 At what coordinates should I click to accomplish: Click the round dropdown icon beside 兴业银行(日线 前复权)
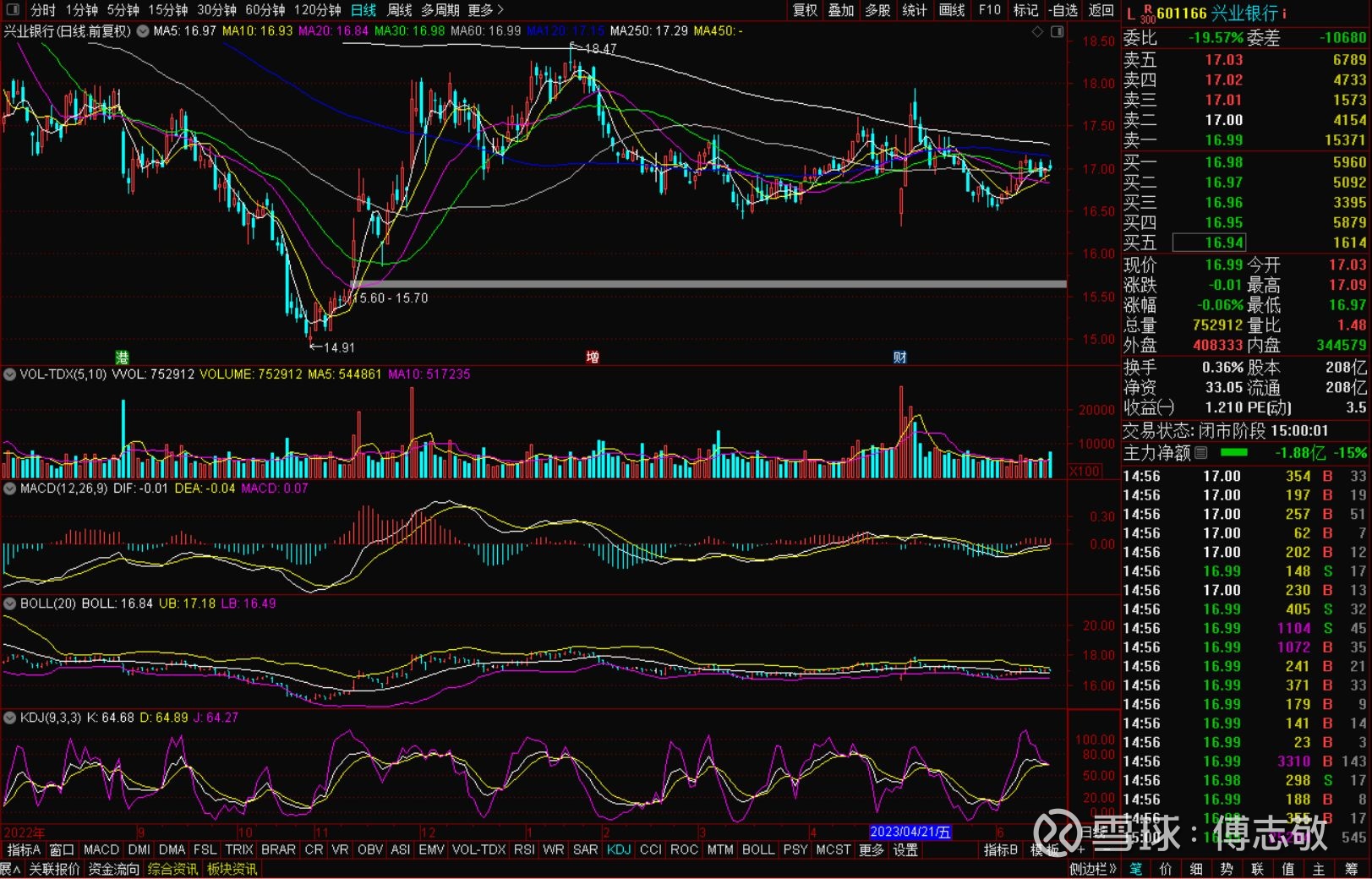[143, 31]
